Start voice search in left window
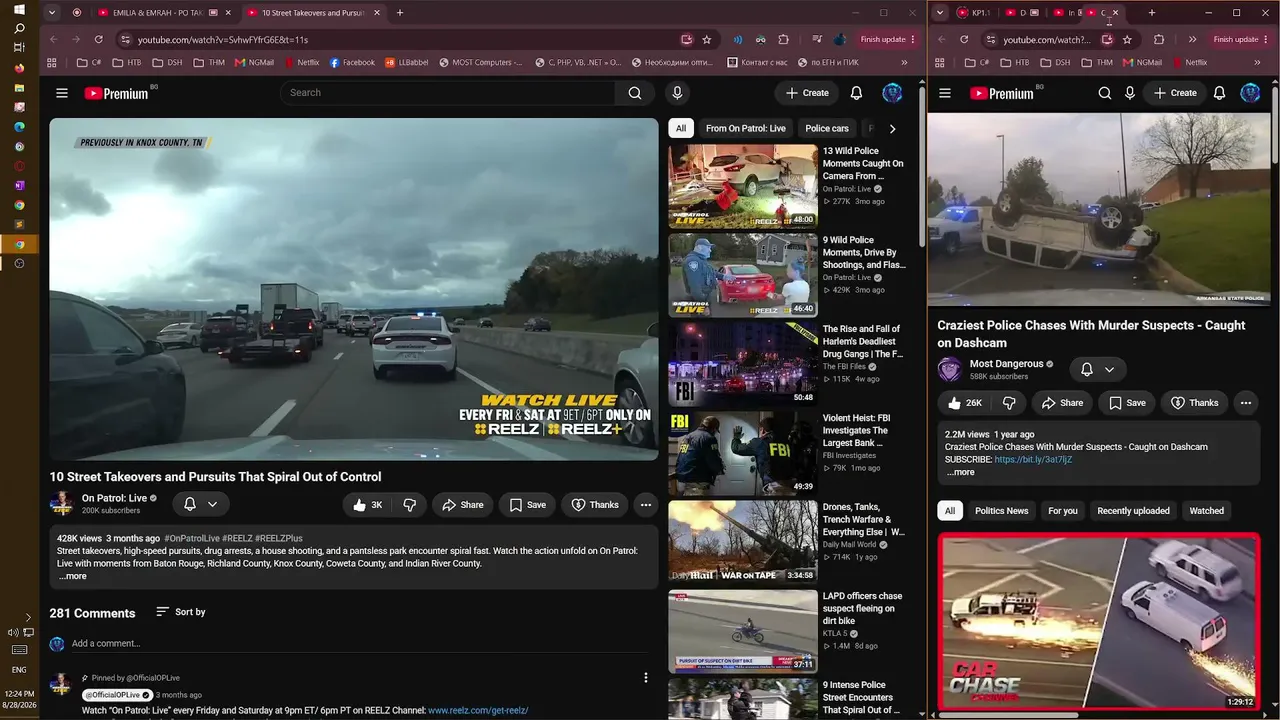 coord(677,93)
